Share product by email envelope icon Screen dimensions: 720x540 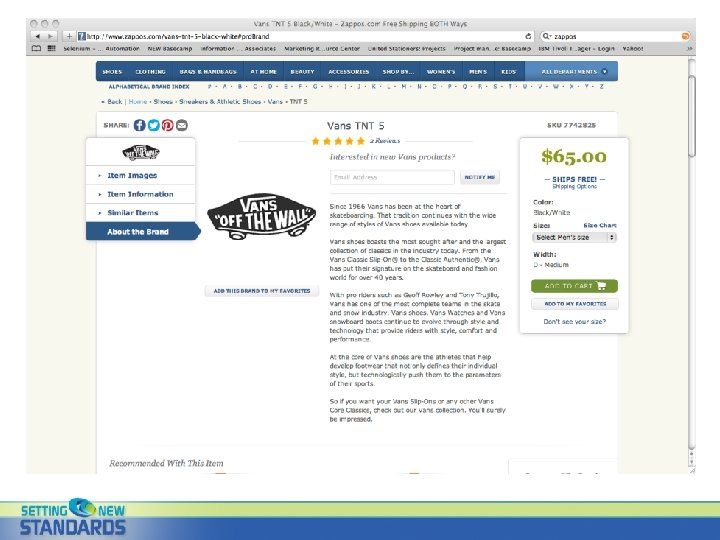[x=182, y=125]
